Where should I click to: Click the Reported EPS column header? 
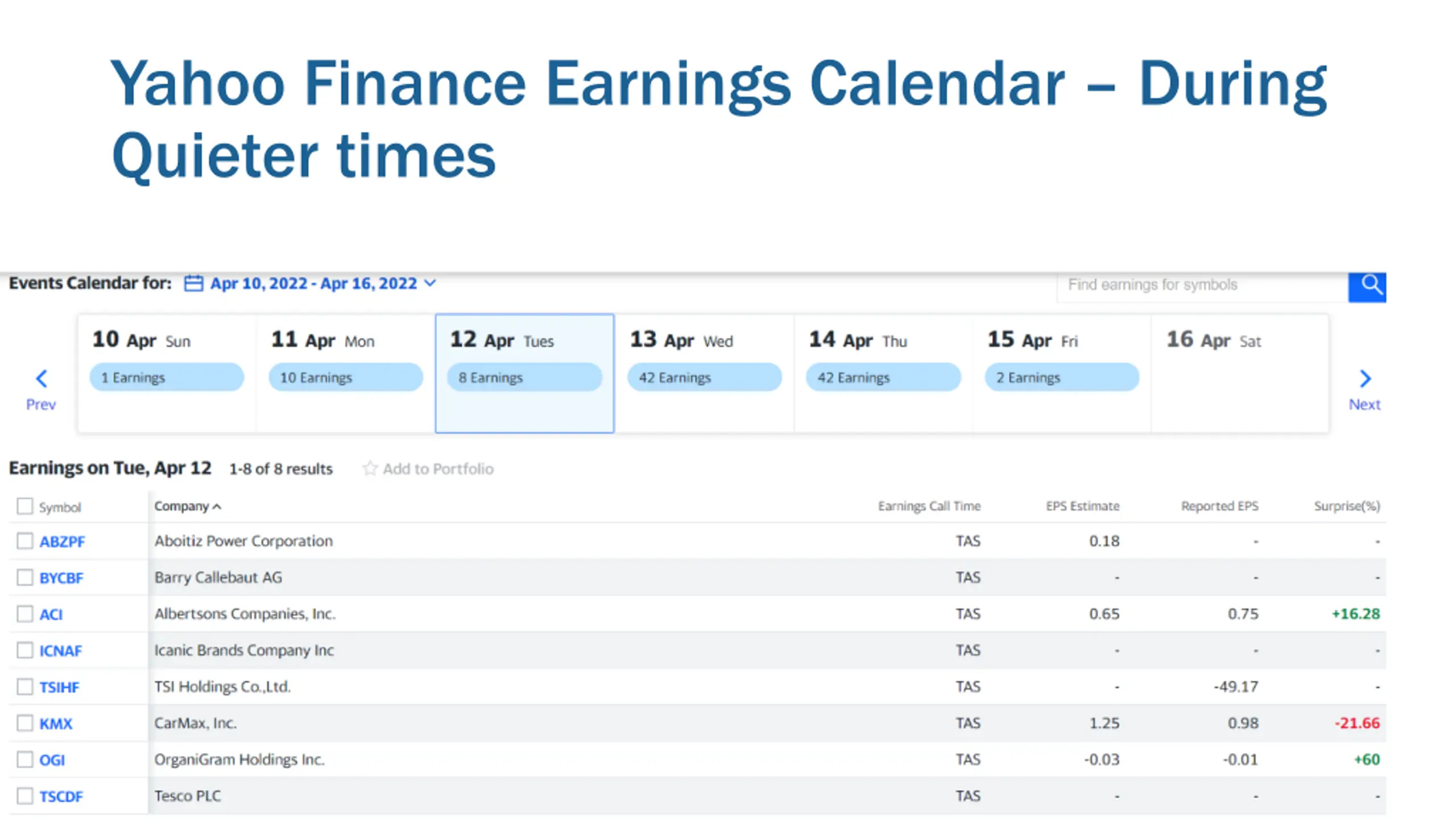point(1219,506)
